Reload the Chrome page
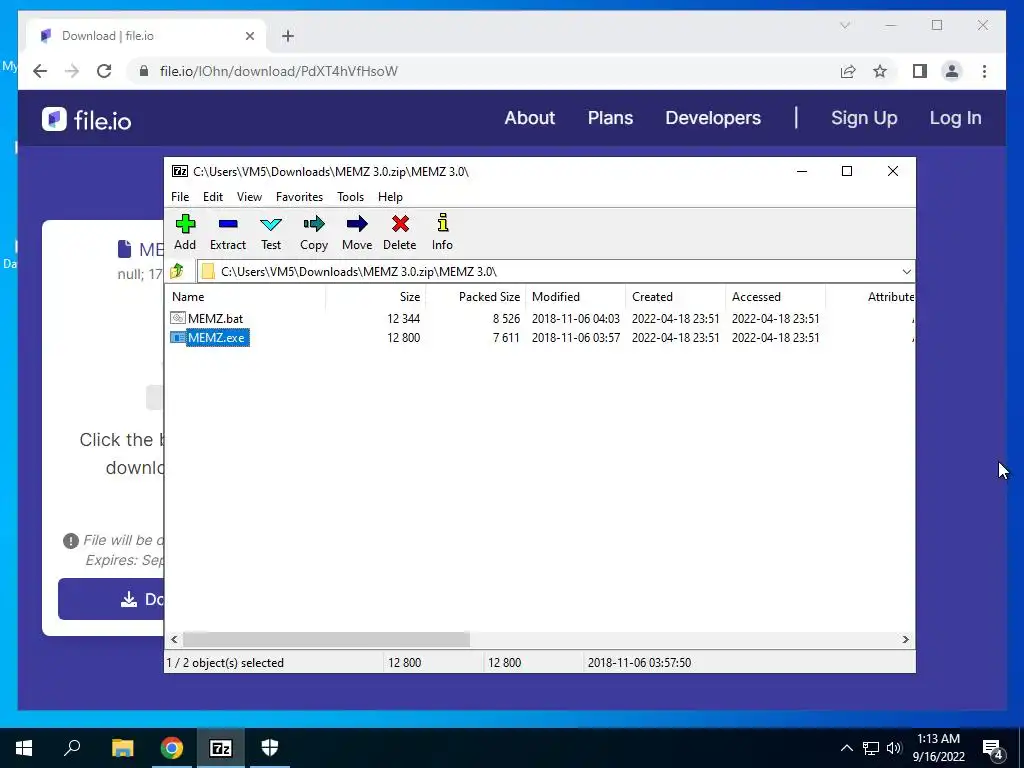This screenshot has width=1024, height=768. point(104,71)
